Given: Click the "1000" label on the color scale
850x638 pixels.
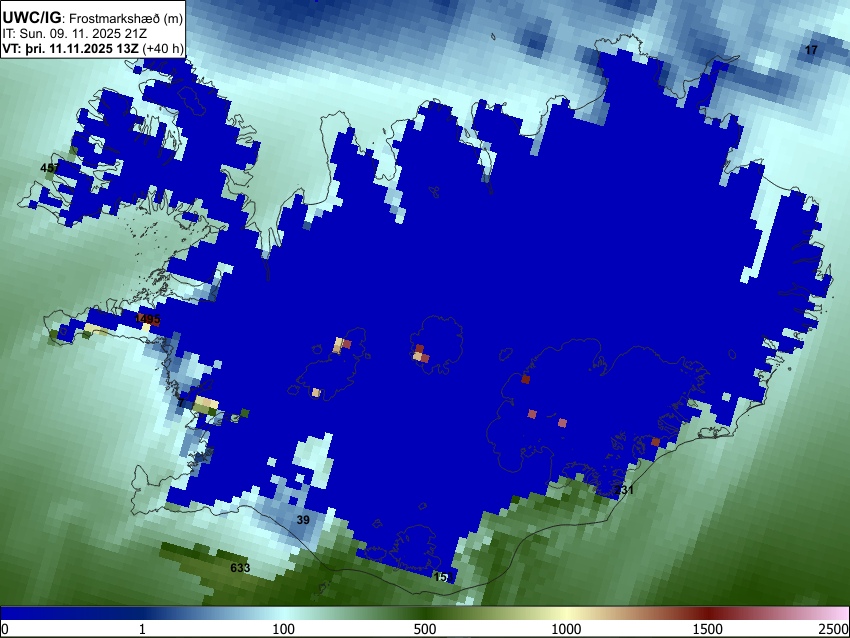Looking at the screenshot, I should 566,629.
